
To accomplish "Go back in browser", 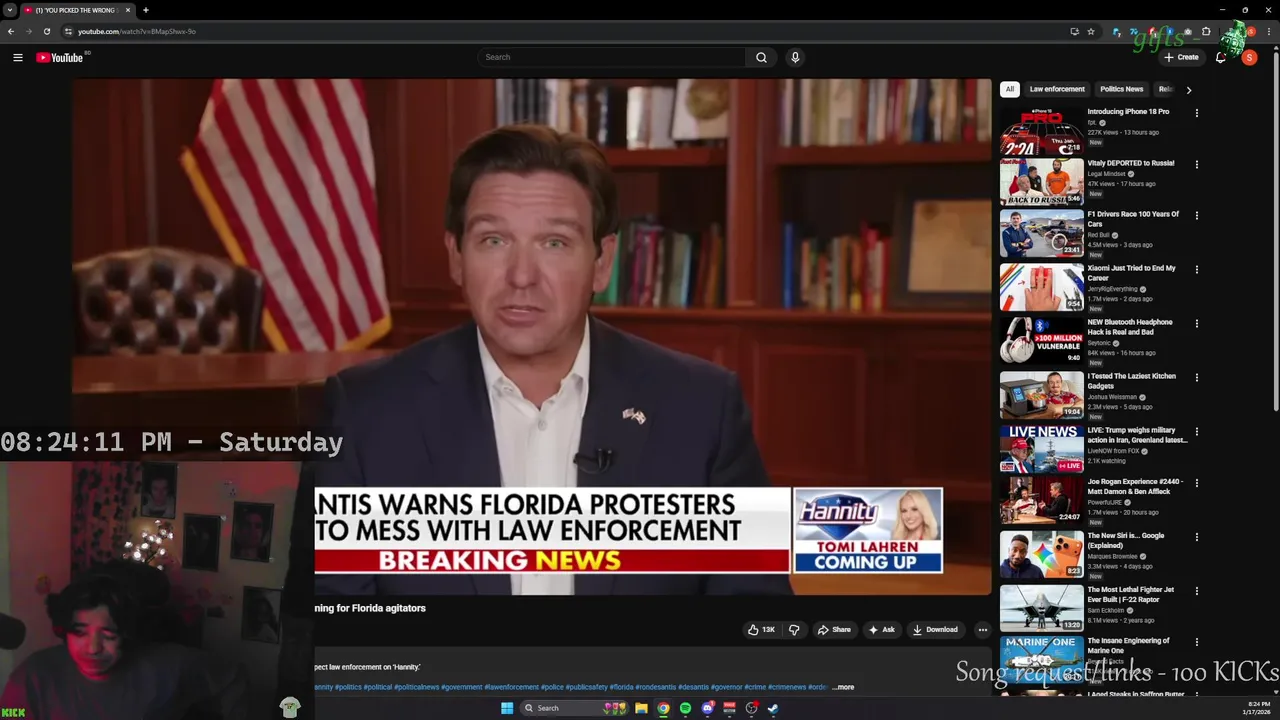I will pyautogui.click(x=10, y=31).
